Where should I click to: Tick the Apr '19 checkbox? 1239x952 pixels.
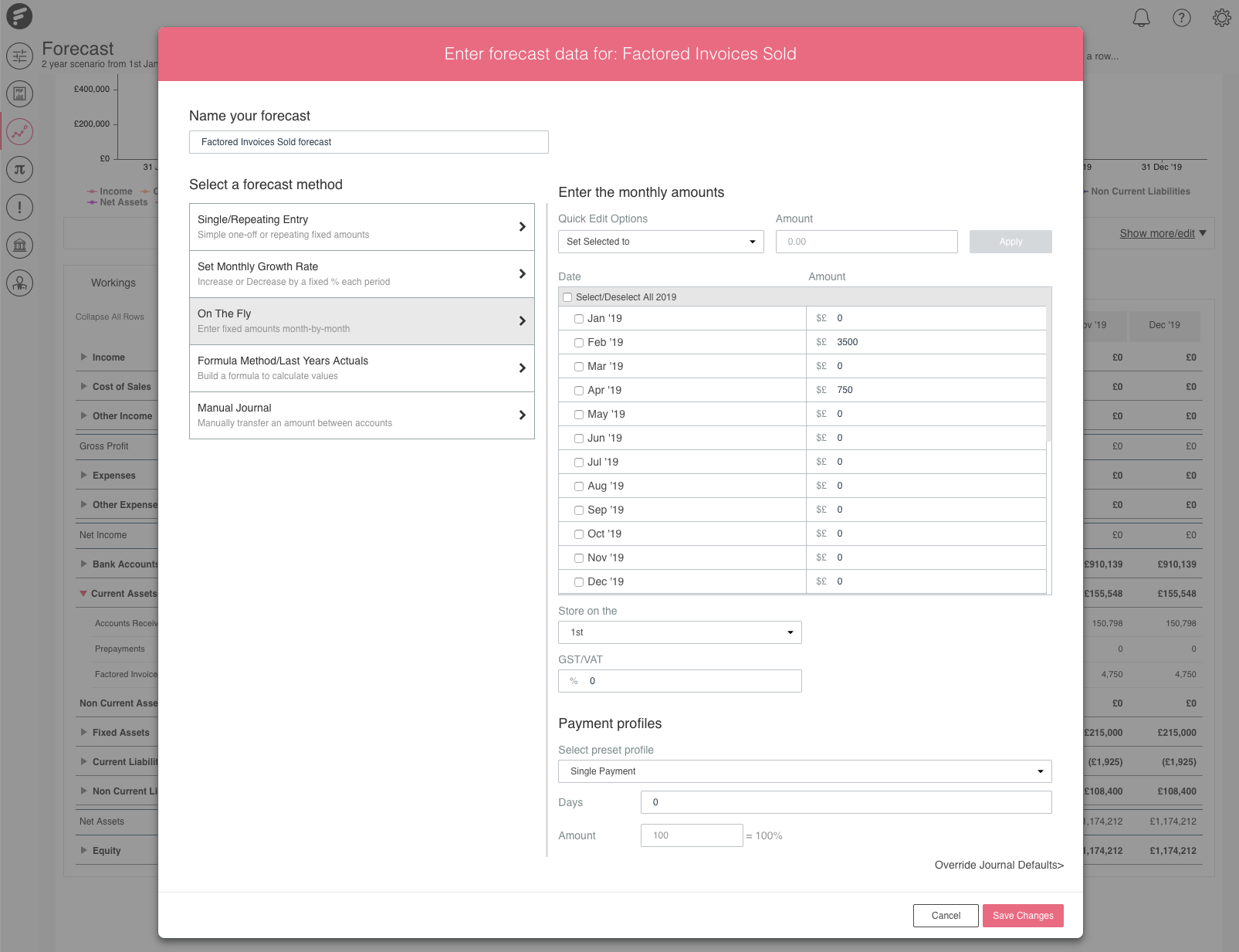pyautogui.click(x=579, y=391)
